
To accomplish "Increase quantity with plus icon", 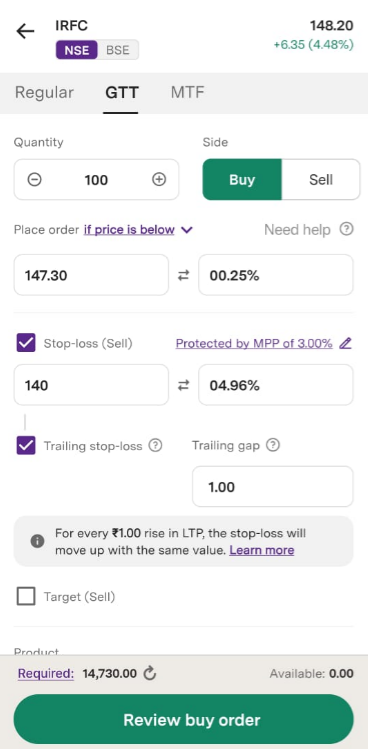I will [159, 180].
